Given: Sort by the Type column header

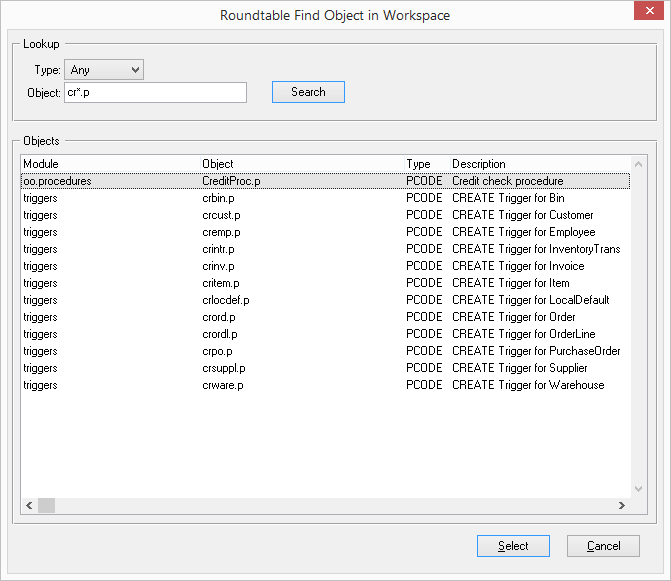Looking at the screenshot, I should click(427, 164).
